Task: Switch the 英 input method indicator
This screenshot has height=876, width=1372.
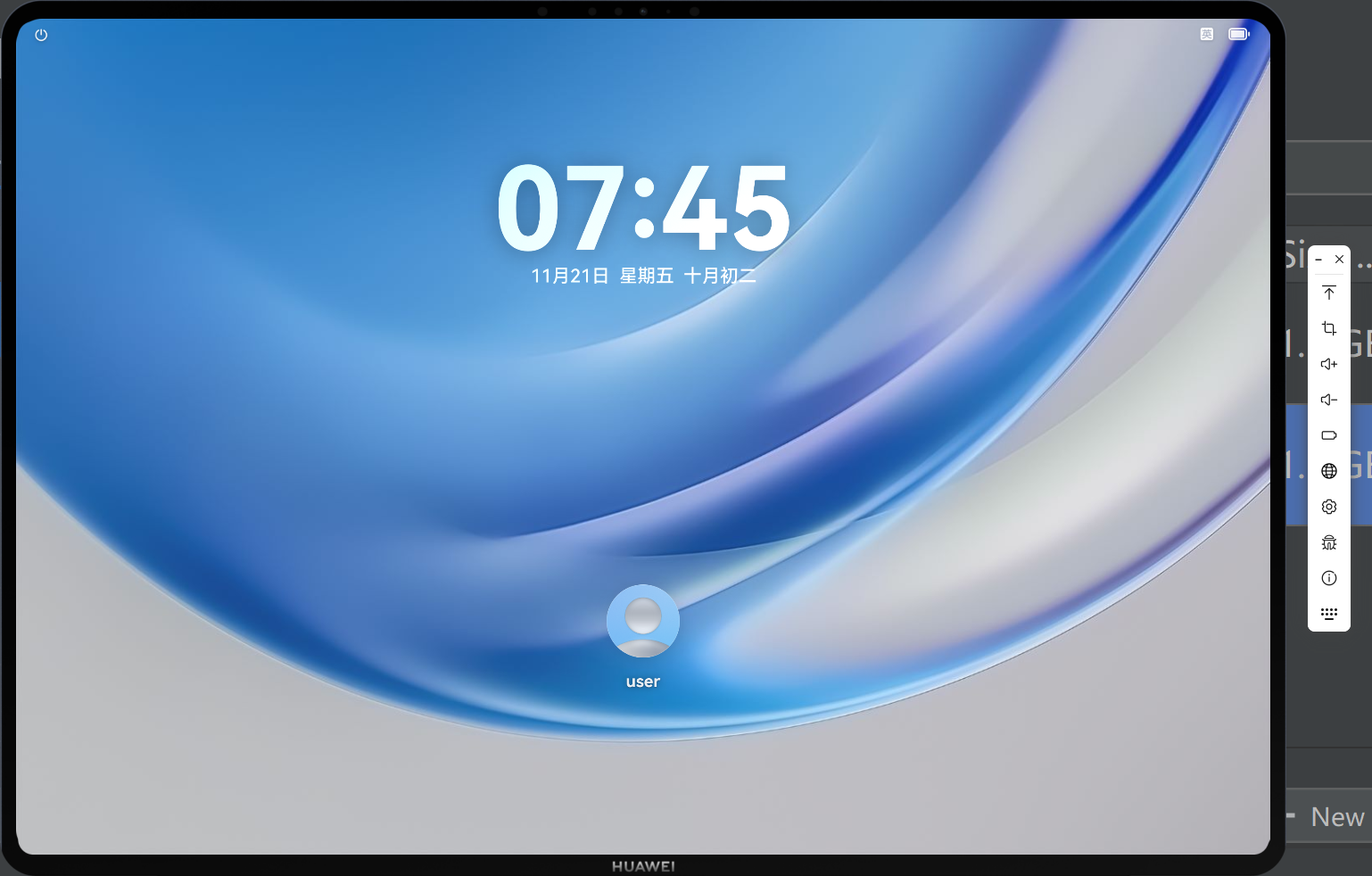Action: (1207, 34)
